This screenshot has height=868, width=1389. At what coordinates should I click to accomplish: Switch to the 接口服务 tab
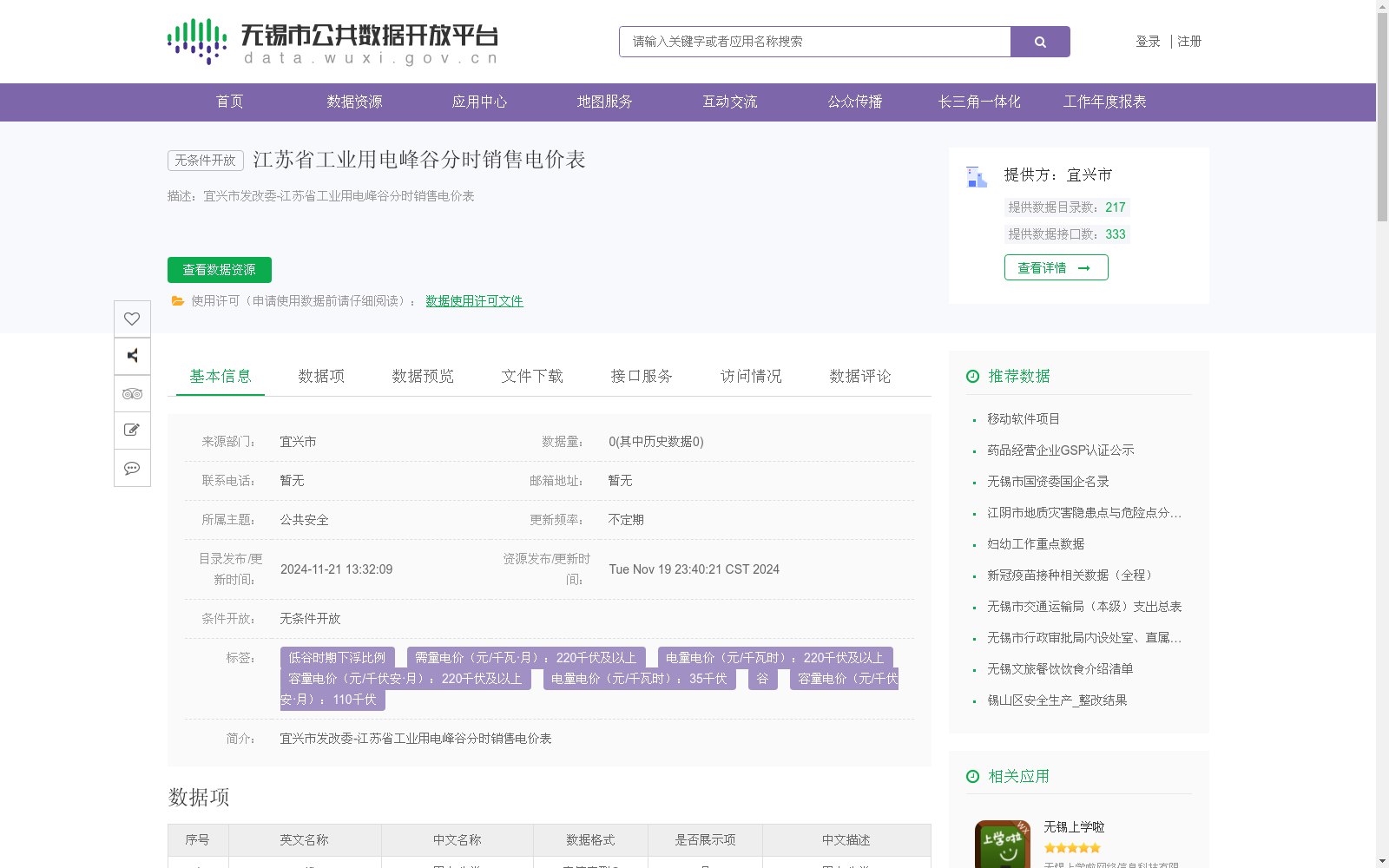point(642,376)
